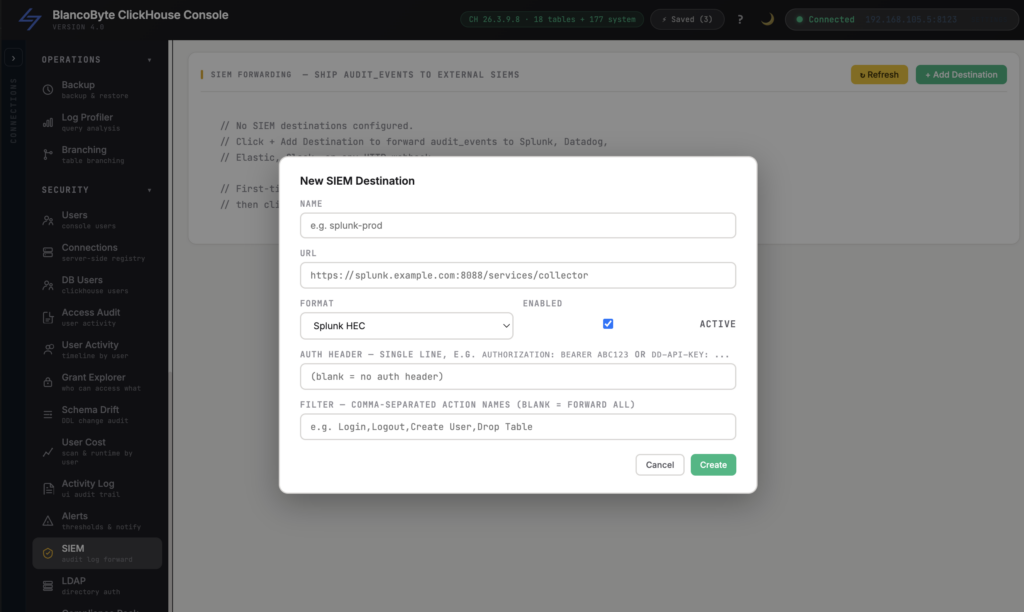
Task: Collapse the Security section arrow
Action: pyautogui.click(x=150, y=190)
